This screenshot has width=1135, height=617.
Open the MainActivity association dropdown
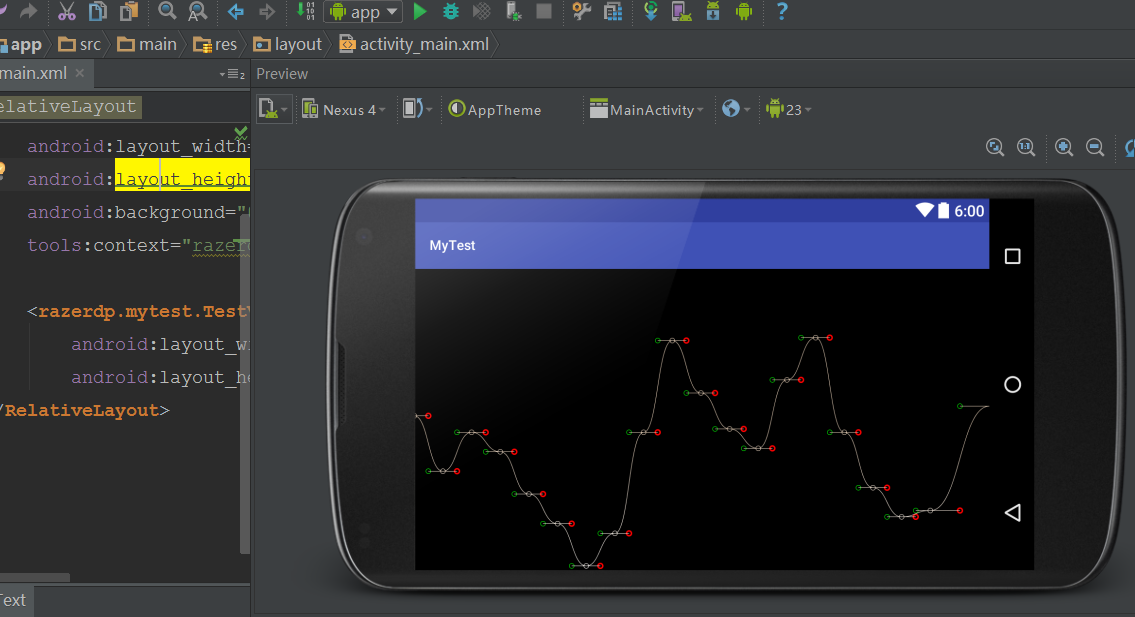[646, 109]
